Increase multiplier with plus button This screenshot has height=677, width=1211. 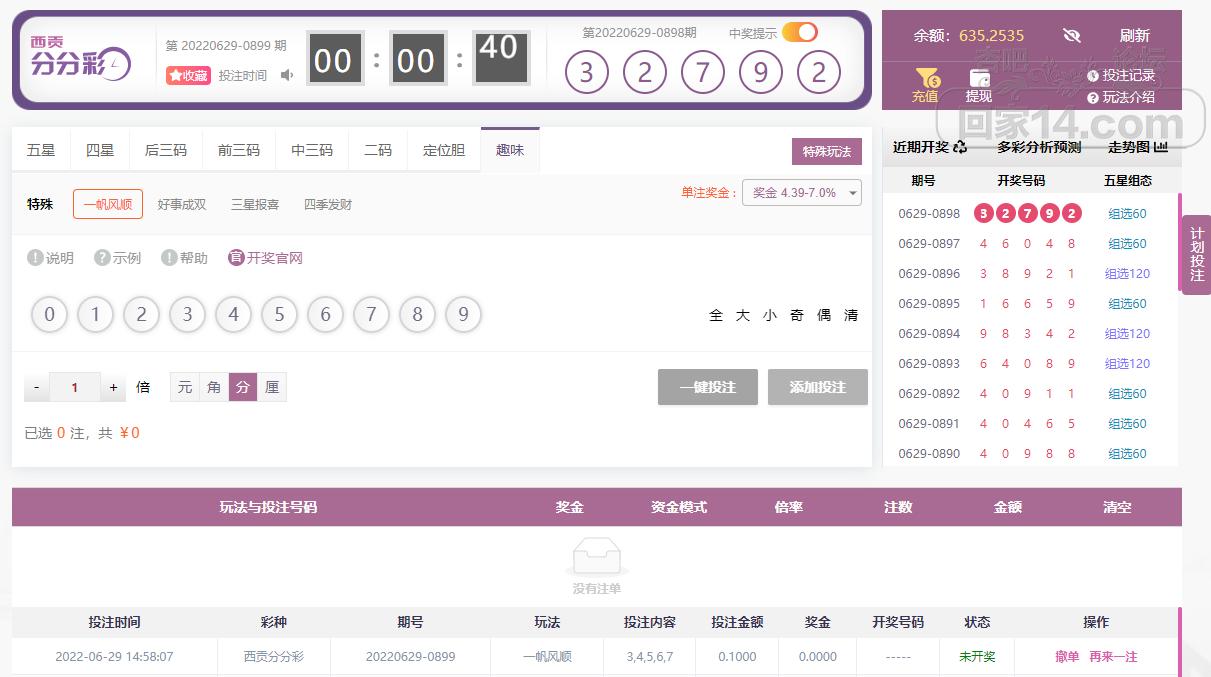[113, 387]
